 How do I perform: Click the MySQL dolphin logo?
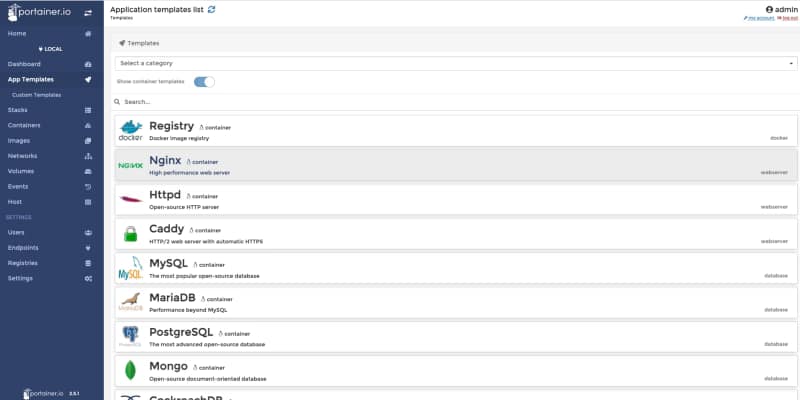pyautogui.click(x=131, y=269)
